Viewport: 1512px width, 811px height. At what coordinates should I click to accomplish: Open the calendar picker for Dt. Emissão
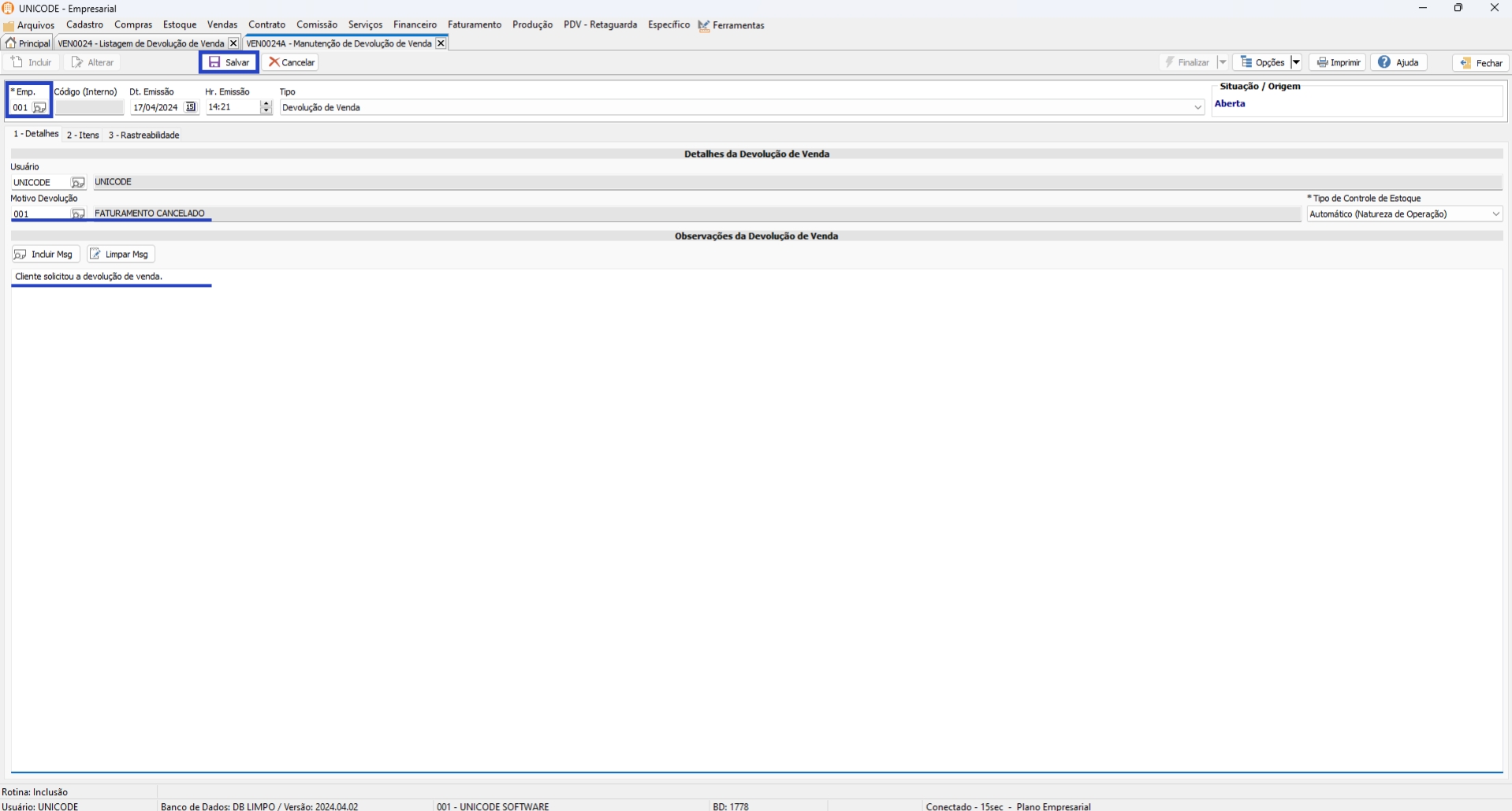[190, 107]
